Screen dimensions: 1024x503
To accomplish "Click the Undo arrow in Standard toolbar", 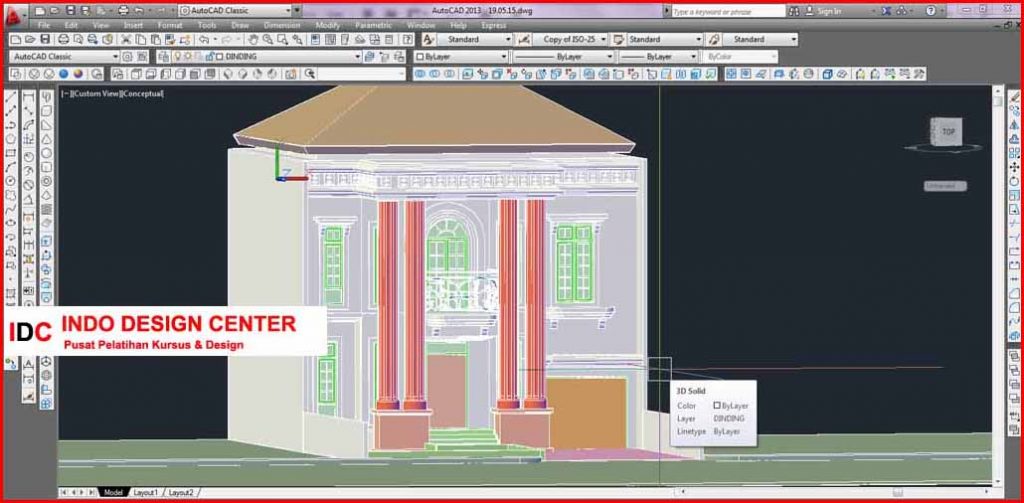I will pyautogui.click(x=204, y=39).
